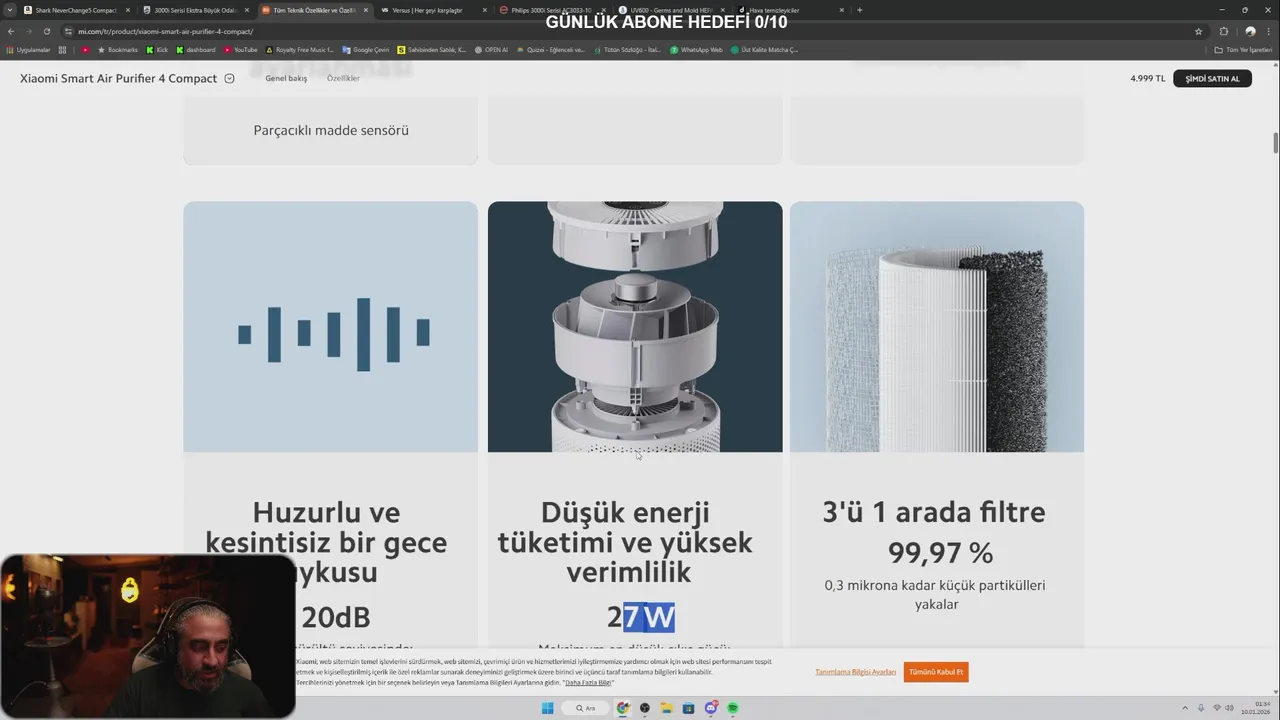Open the Tütün Sözlüğü bookmark
This screenshot has height=720, width=1280.
627,49
